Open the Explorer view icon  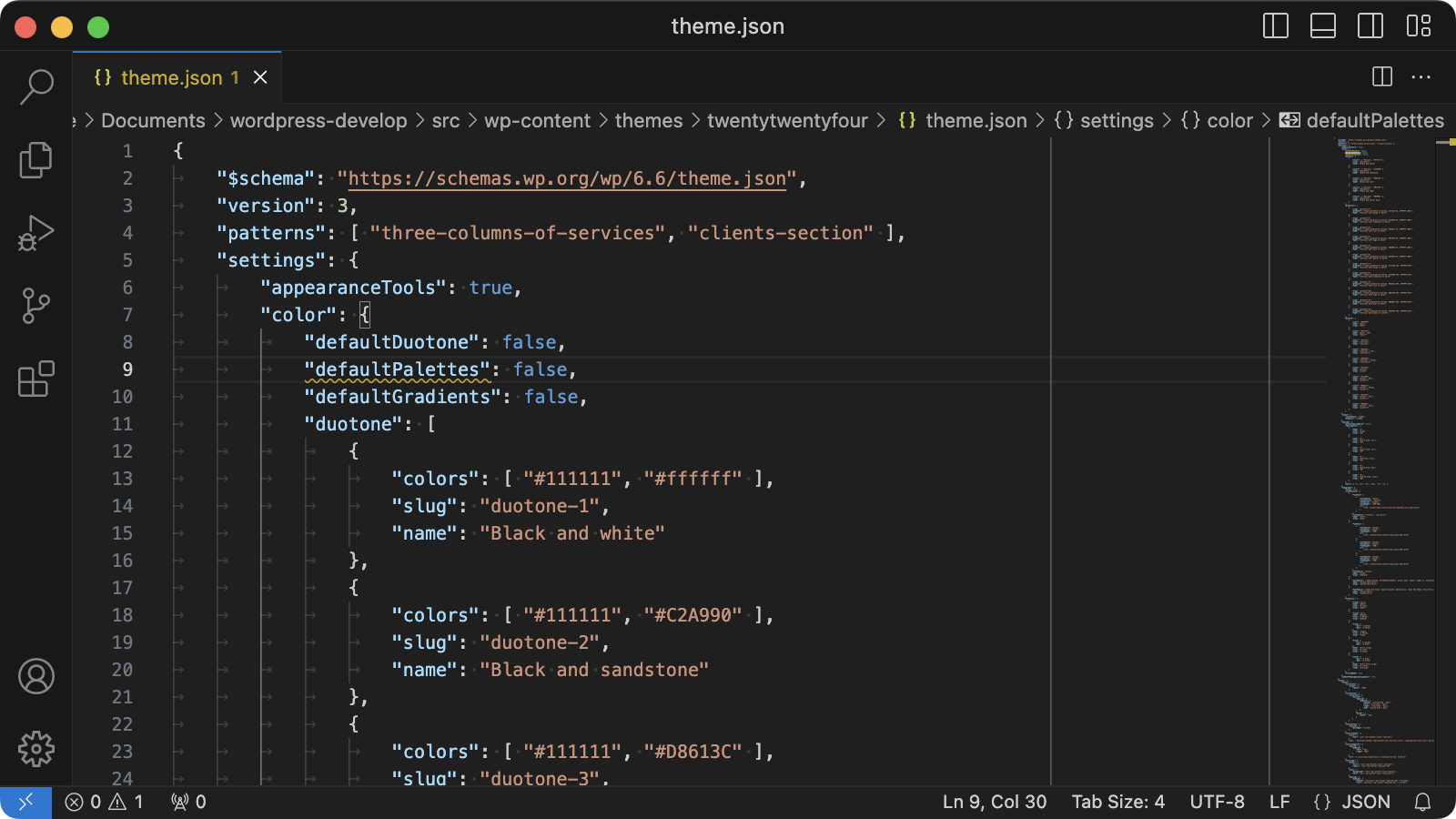pyautogui.click(x=36, y=160)
